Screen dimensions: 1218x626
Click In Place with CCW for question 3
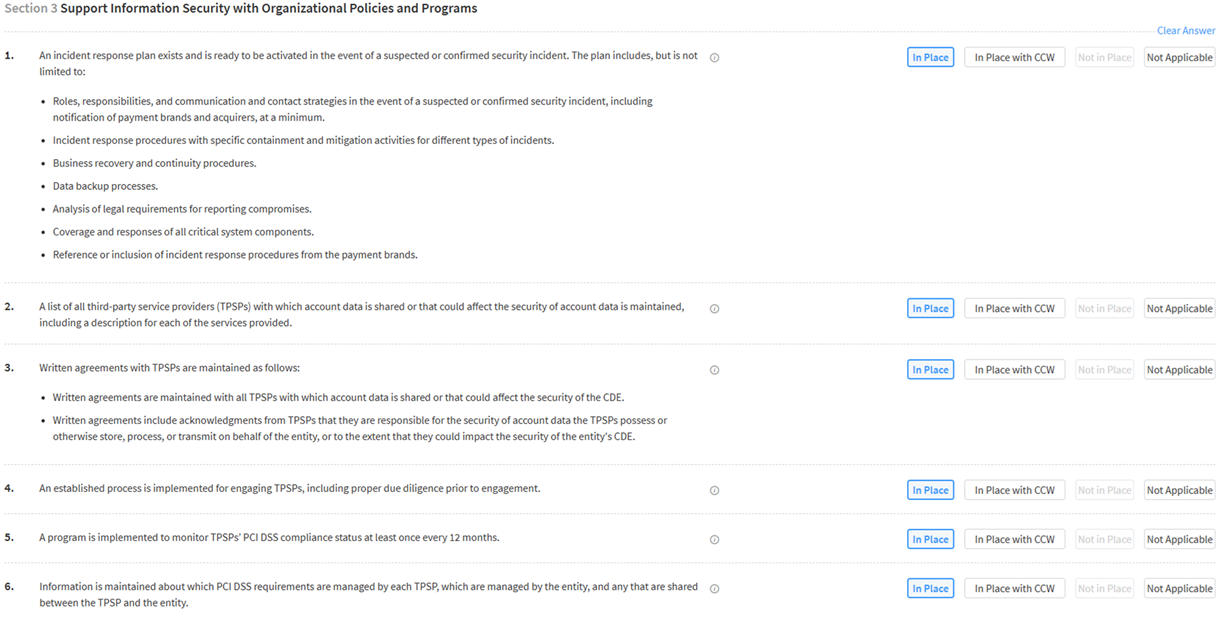point(1014,370)
